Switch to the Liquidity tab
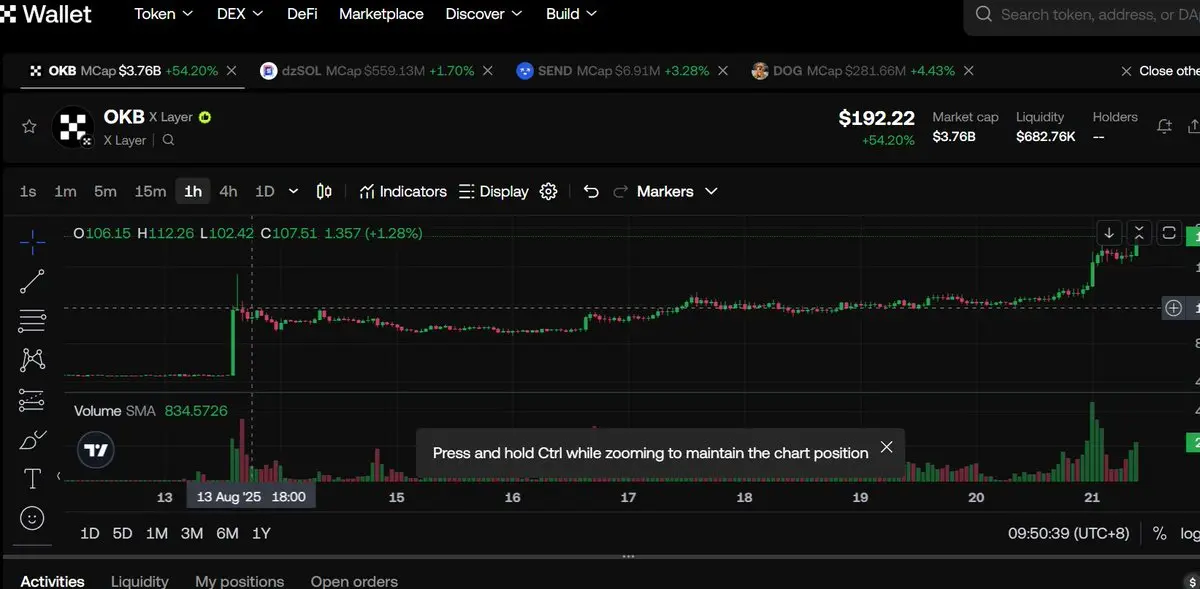 point(139,580)
